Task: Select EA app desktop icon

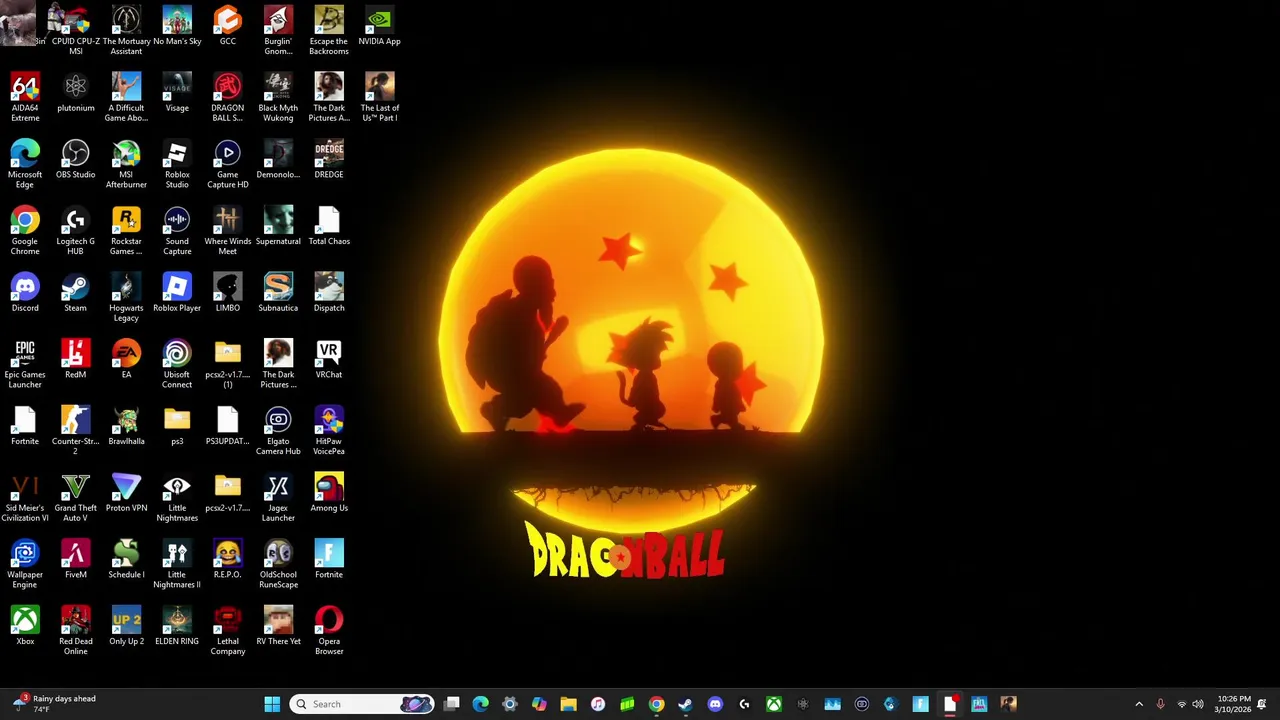Action: pyautogui.click(x=126, y=360)
